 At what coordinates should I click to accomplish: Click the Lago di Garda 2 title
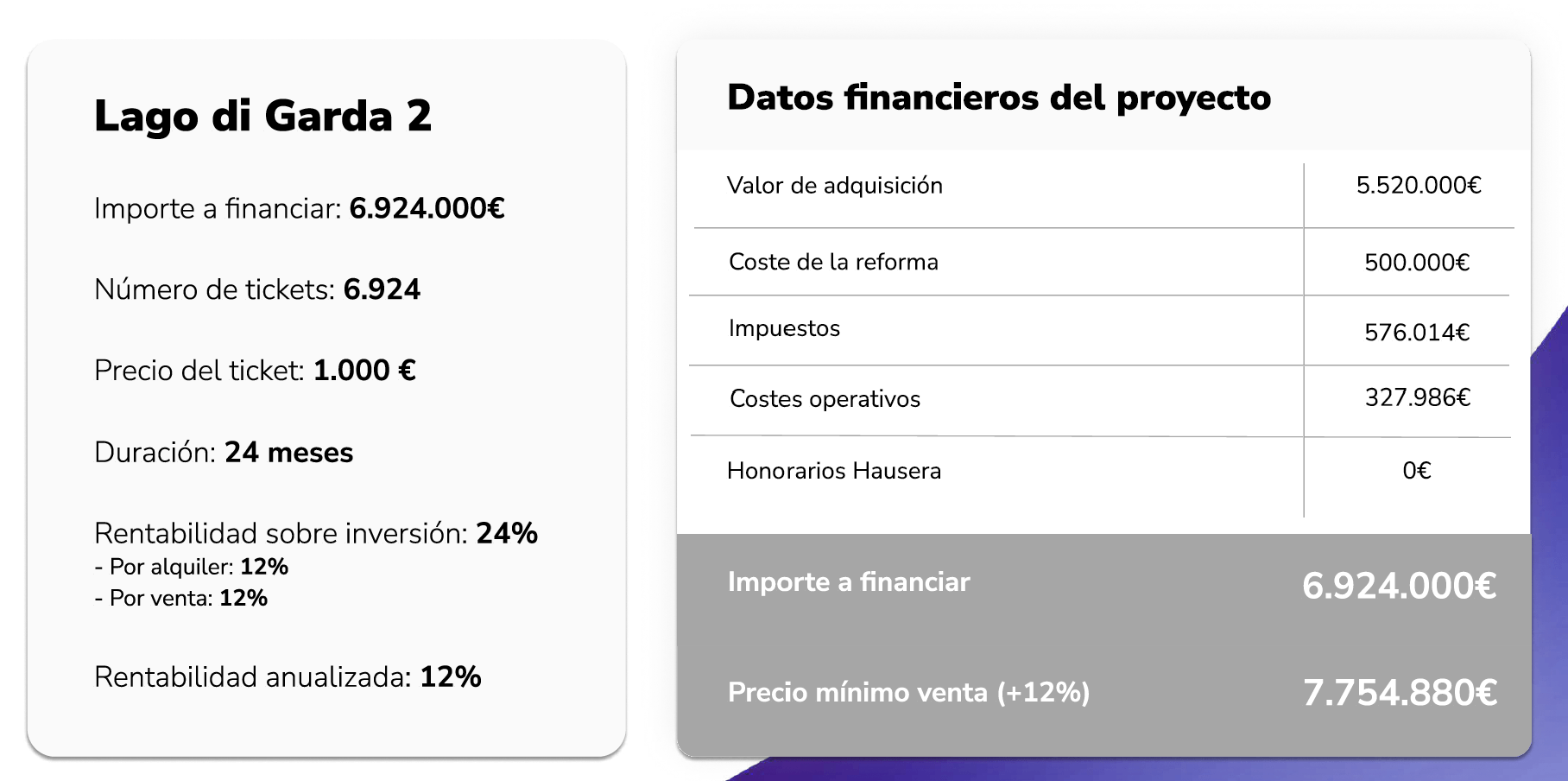point(262,117)
